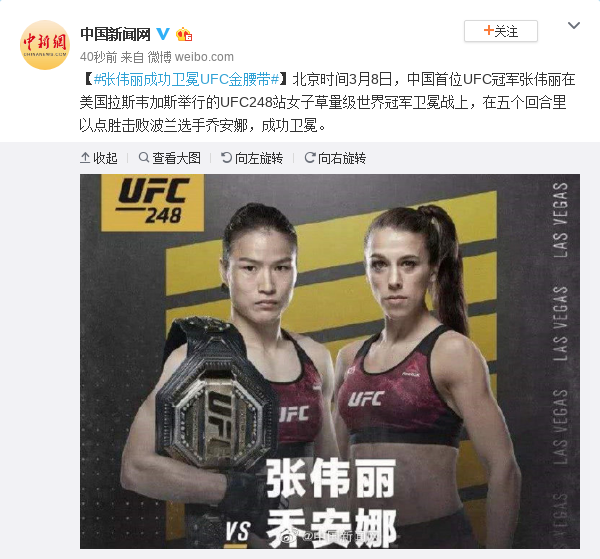600x559 pixels.
Task: Click the blue verified V badge
Action: (x=163, y=34)
